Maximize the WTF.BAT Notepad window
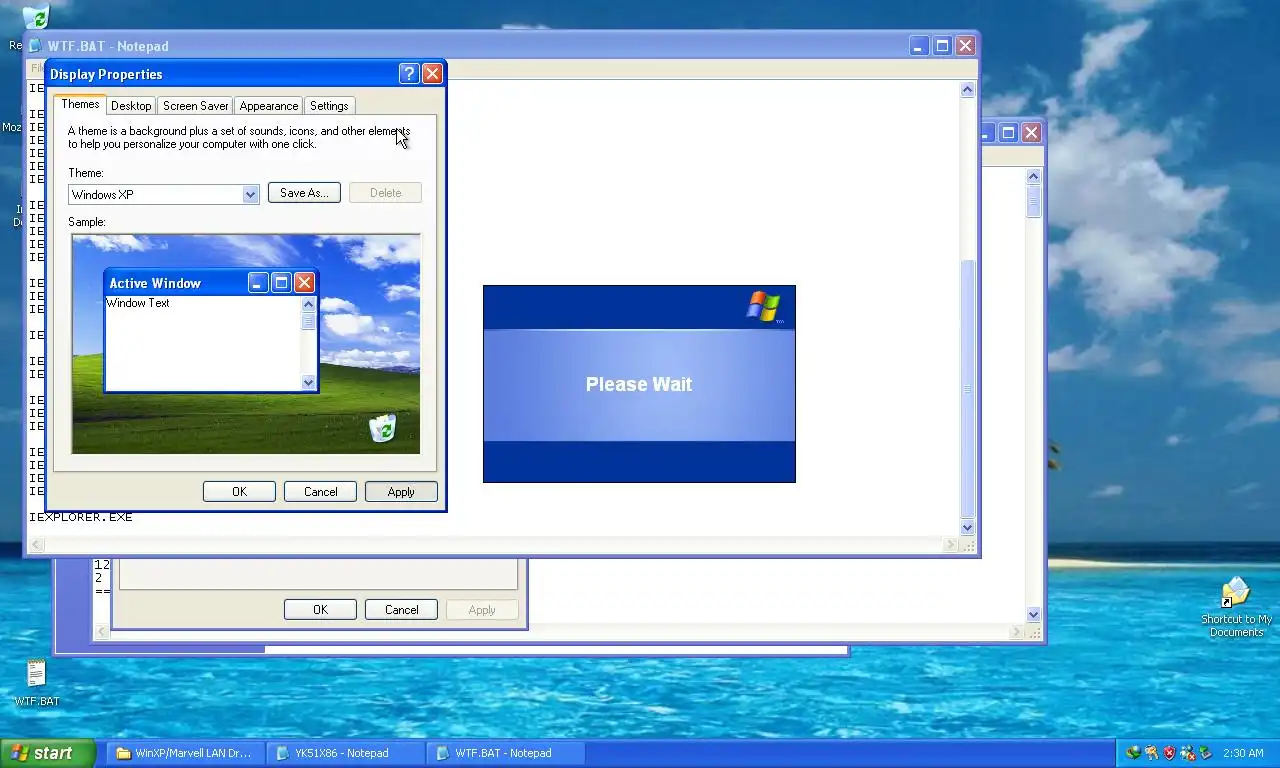1280x768 pixels. [942, 46]
